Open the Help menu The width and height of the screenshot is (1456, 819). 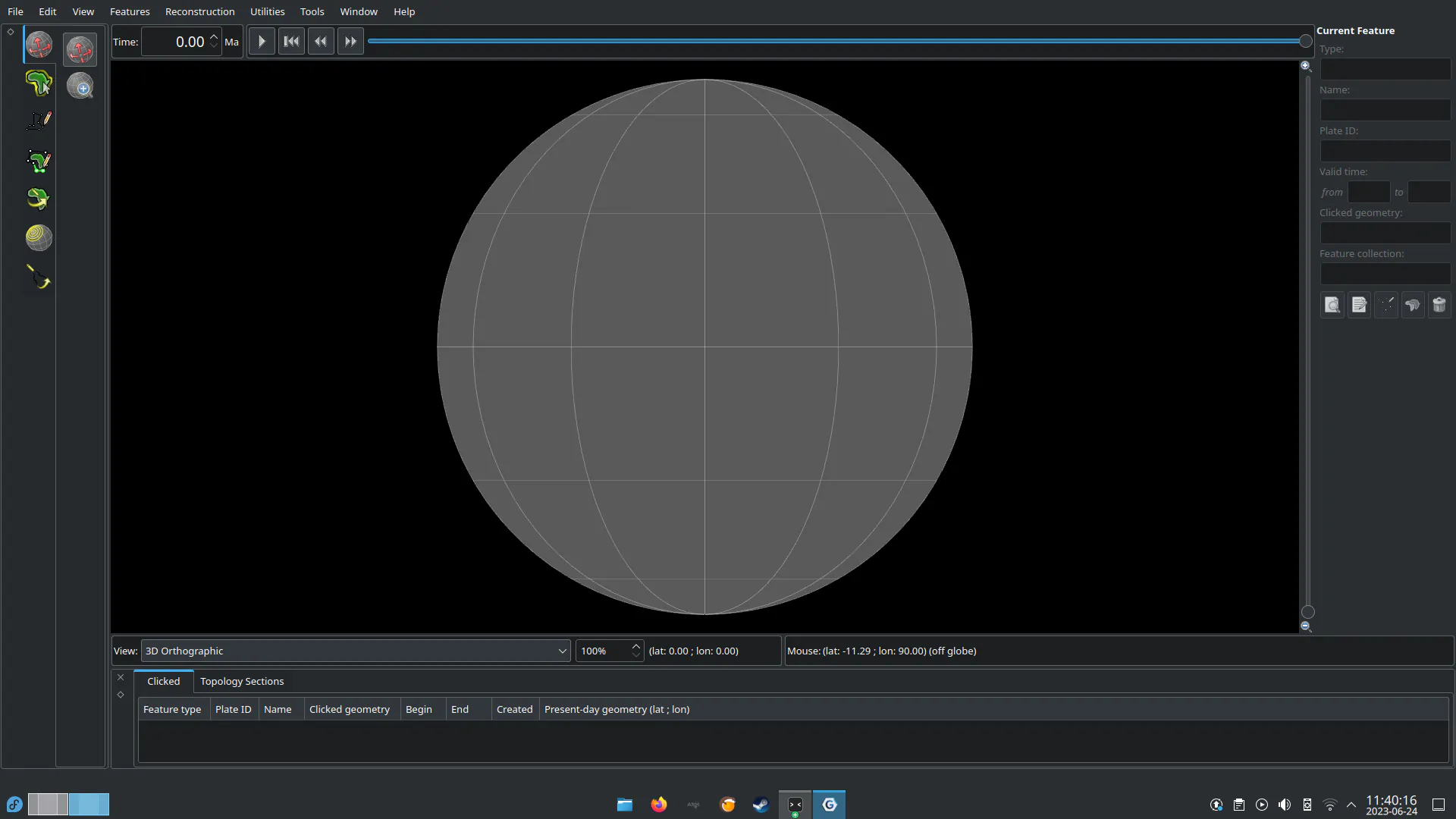tap(404, 11)
